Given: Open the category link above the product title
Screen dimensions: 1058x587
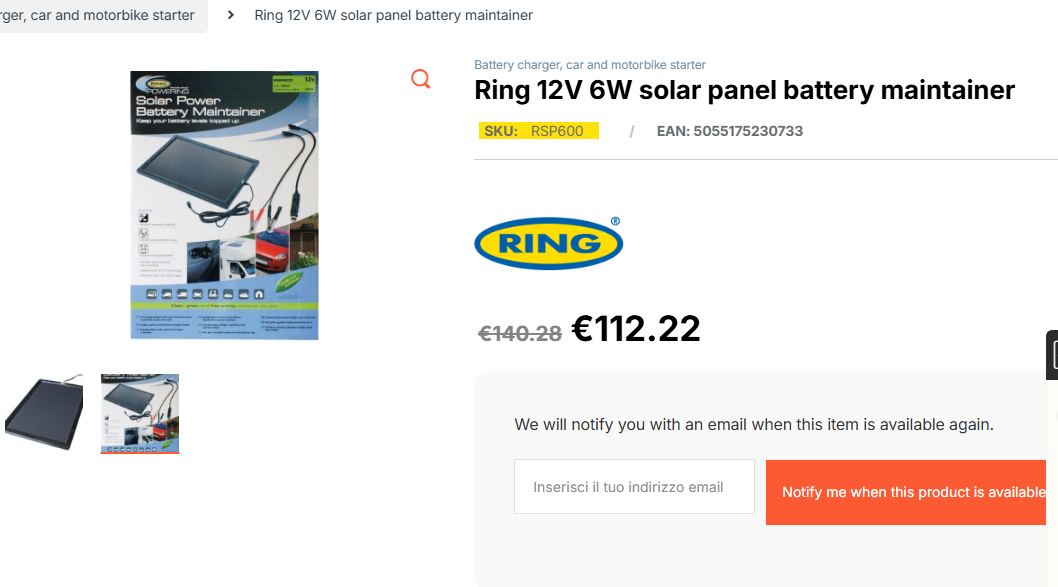Looking at the screenshot, I should (589, 65).
